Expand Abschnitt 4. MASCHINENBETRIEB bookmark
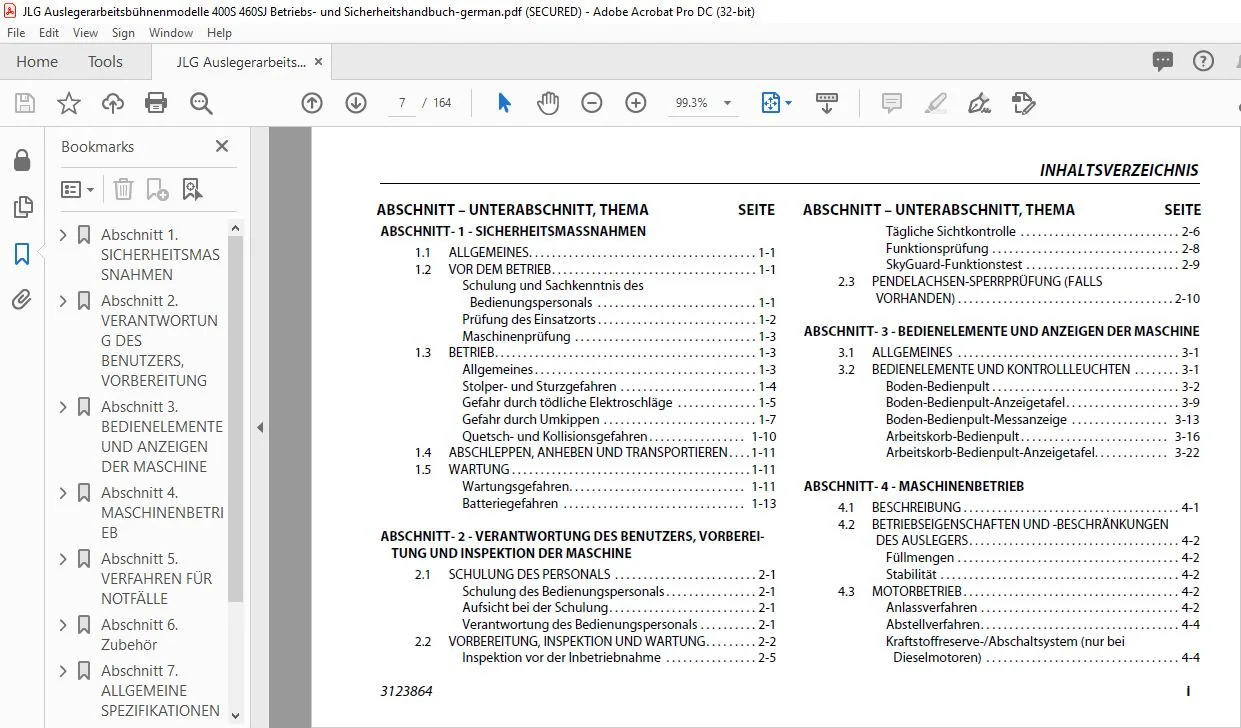The width and height of the screenshot is (1241, 728). (x=64, y=493)
